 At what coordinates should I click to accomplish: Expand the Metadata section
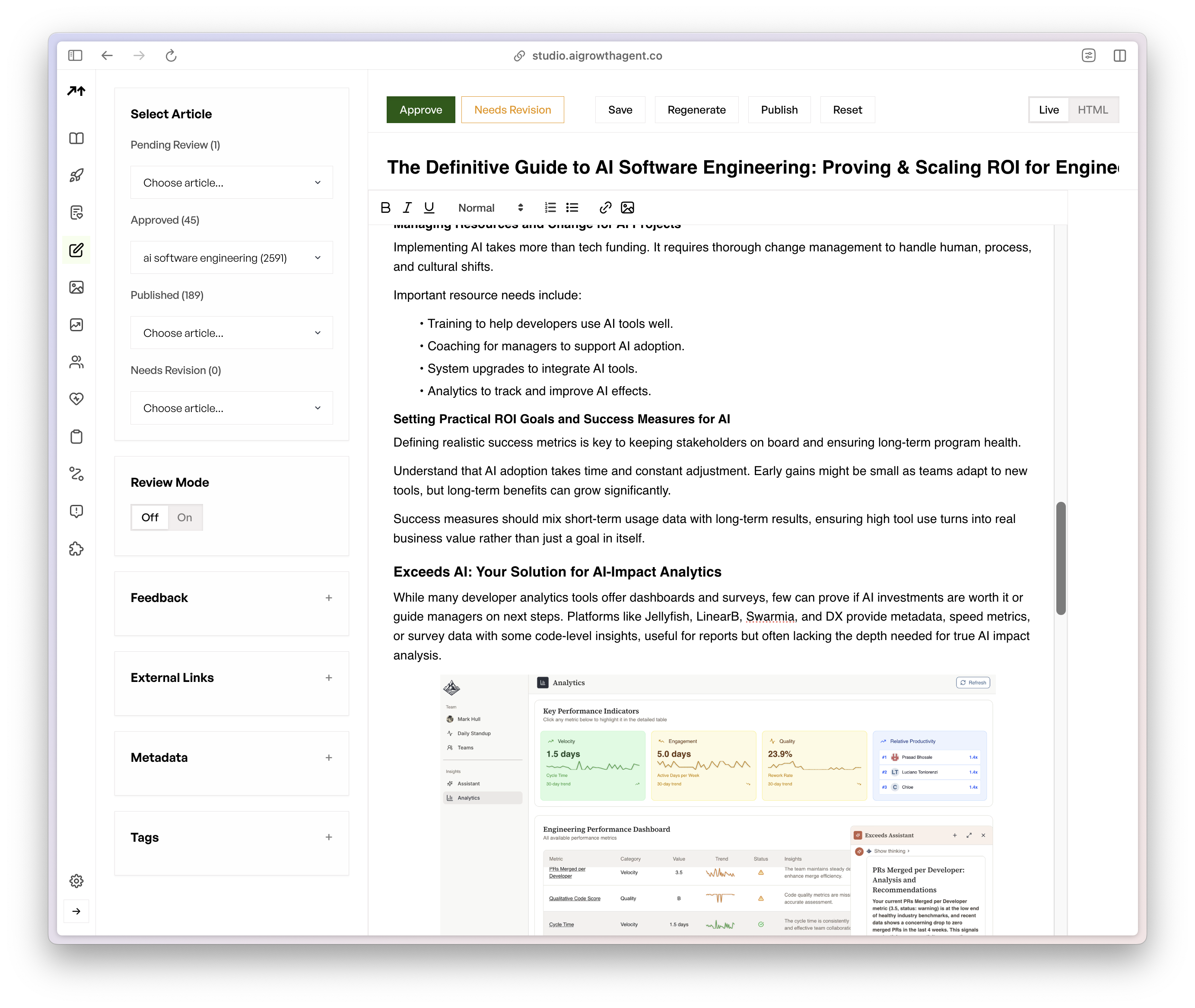329,758
